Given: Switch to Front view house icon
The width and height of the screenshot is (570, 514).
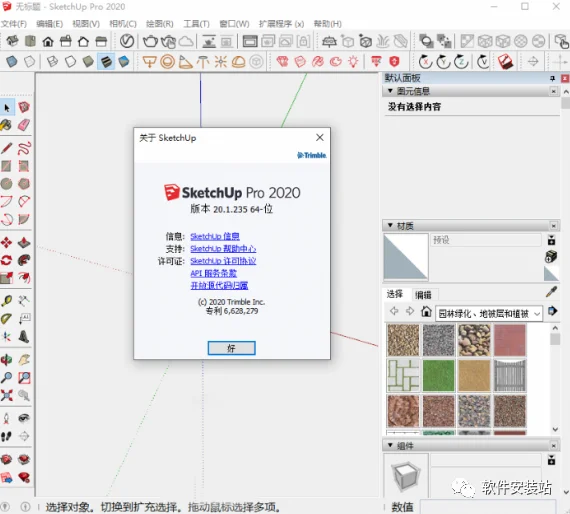Looking at the screenshot, I should click(48, 41).
